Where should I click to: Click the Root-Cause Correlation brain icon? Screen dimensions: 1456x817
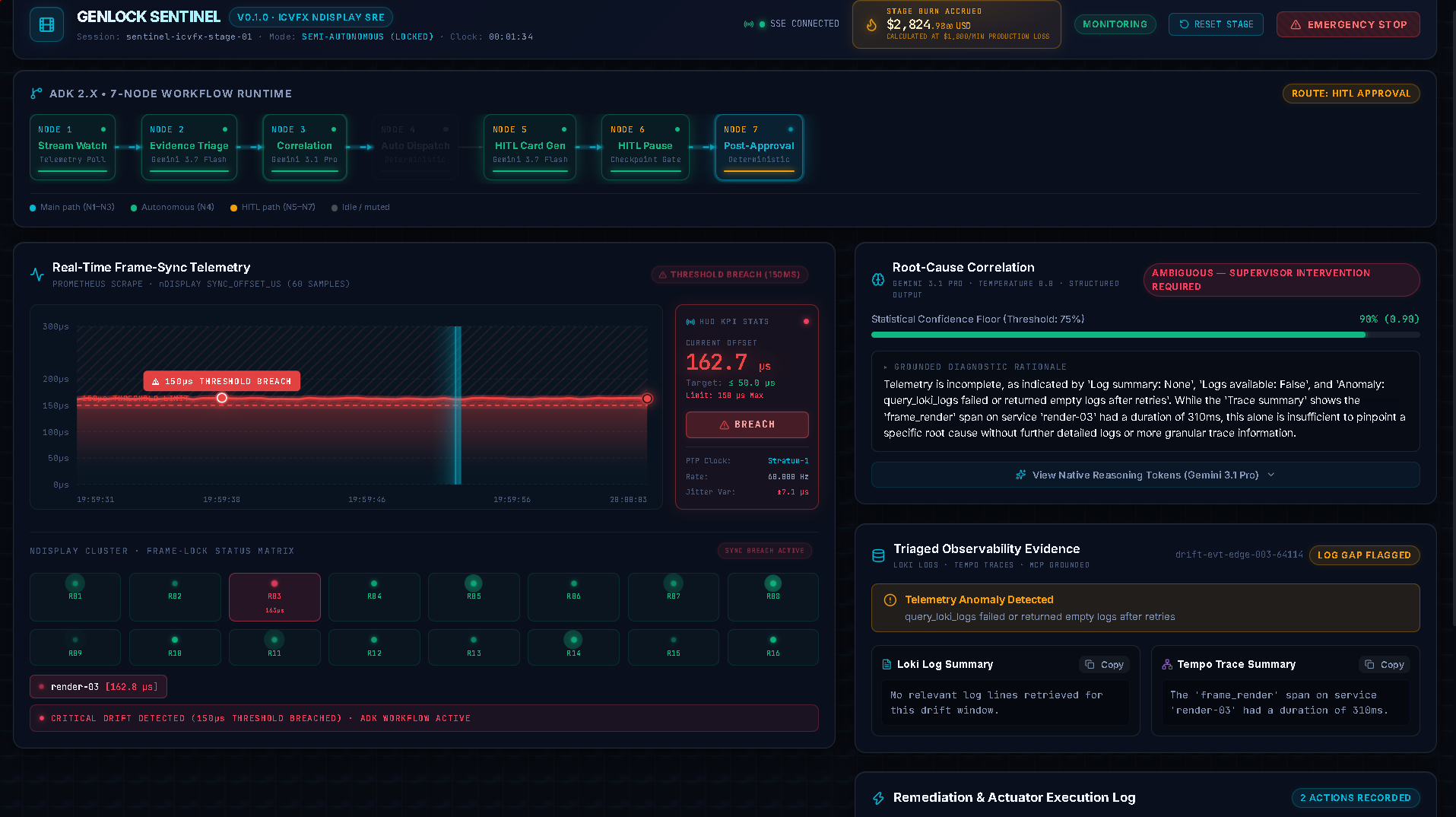point(878,279)
